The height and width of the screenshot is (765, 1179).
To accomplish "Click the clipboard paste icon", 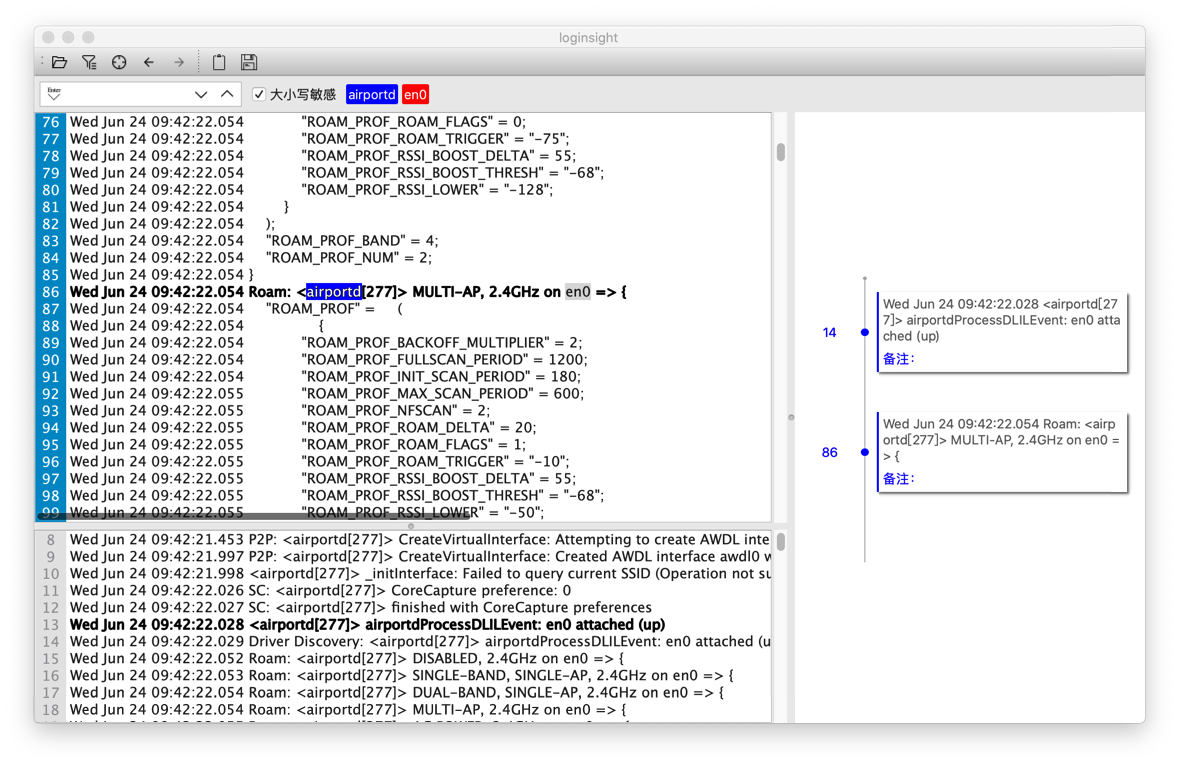I will point(219,62).
